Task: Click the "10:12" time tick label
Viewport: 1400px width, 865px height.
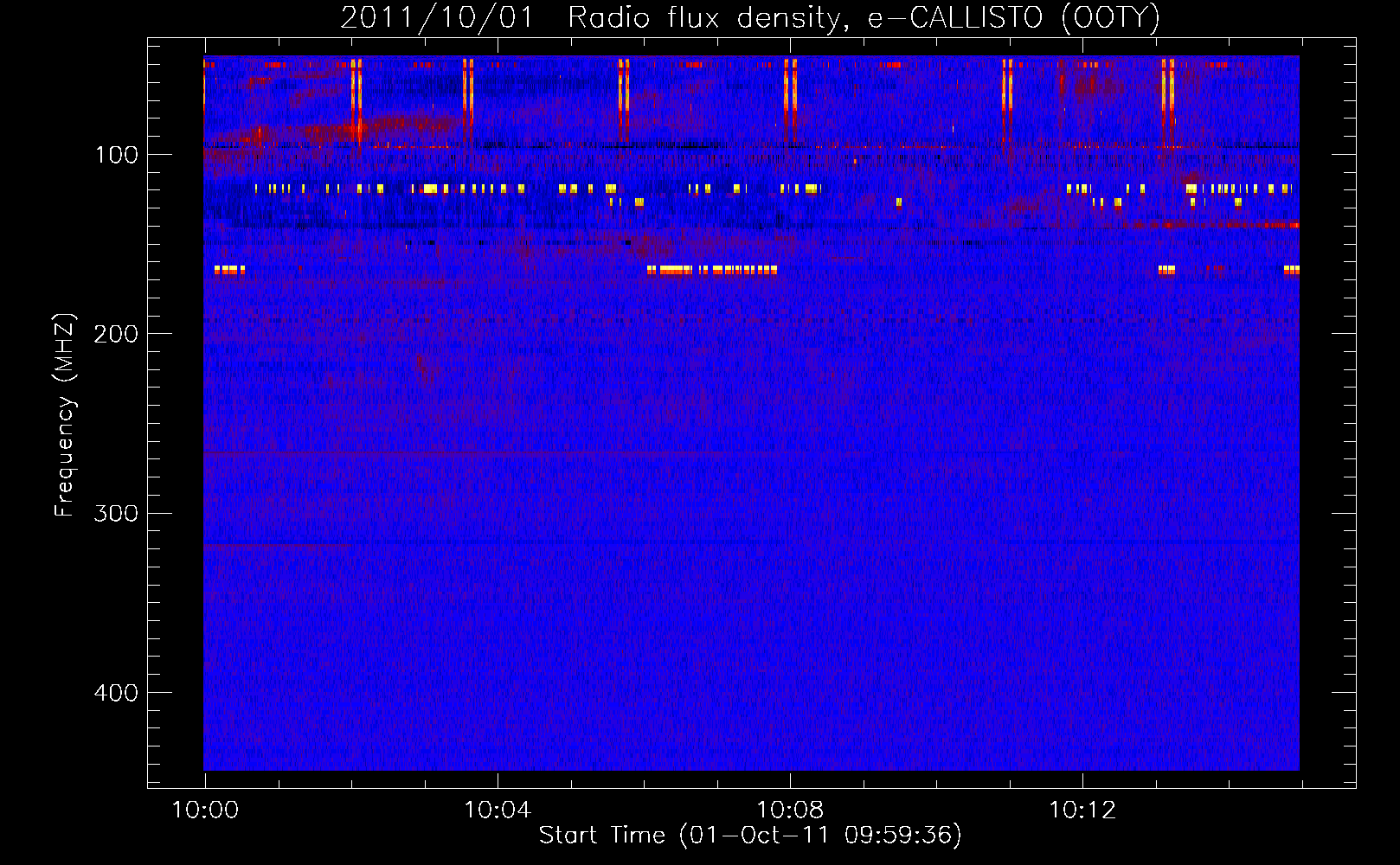Action: tap(1082, 811)
